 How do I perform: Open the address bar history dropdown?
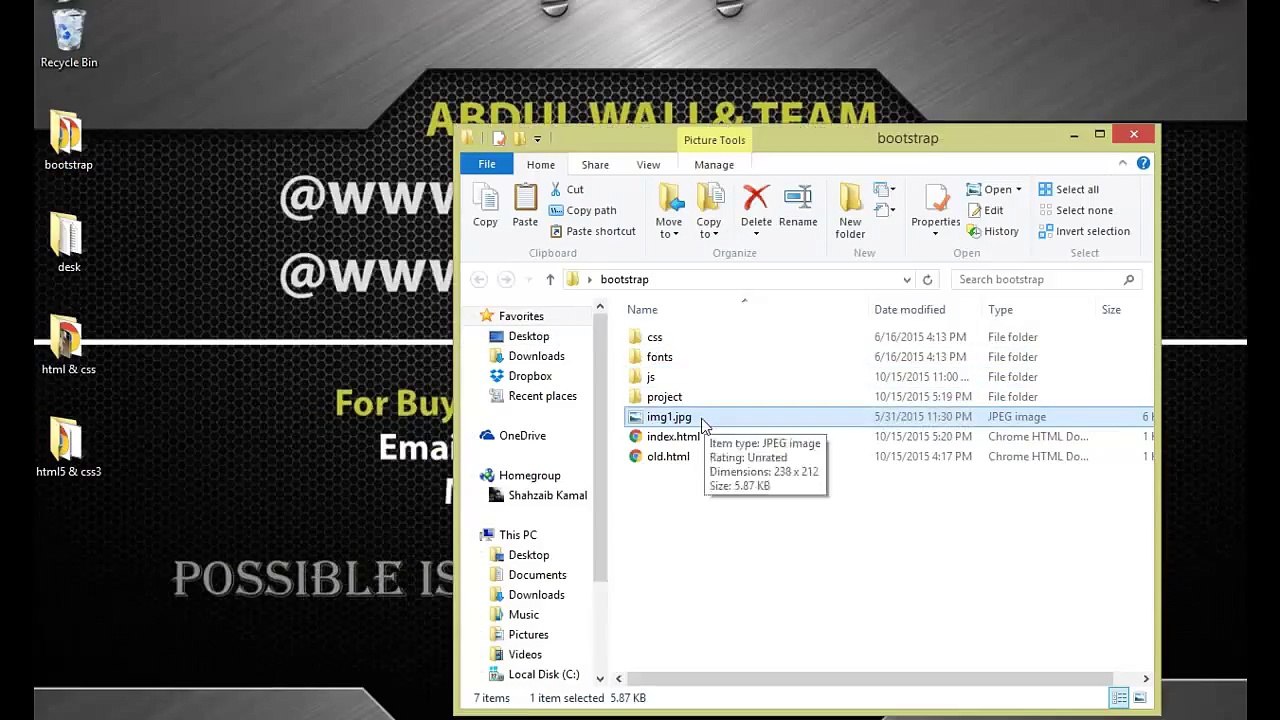[x=907, y=280]
